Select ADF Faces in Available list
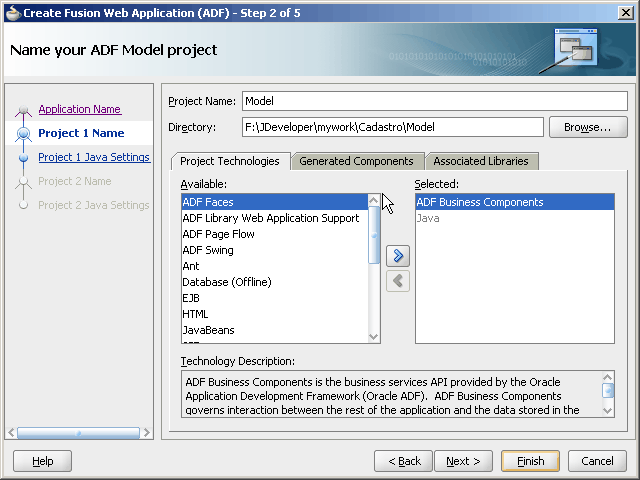The width and height of the screenshot is (640, 480). 208,202
